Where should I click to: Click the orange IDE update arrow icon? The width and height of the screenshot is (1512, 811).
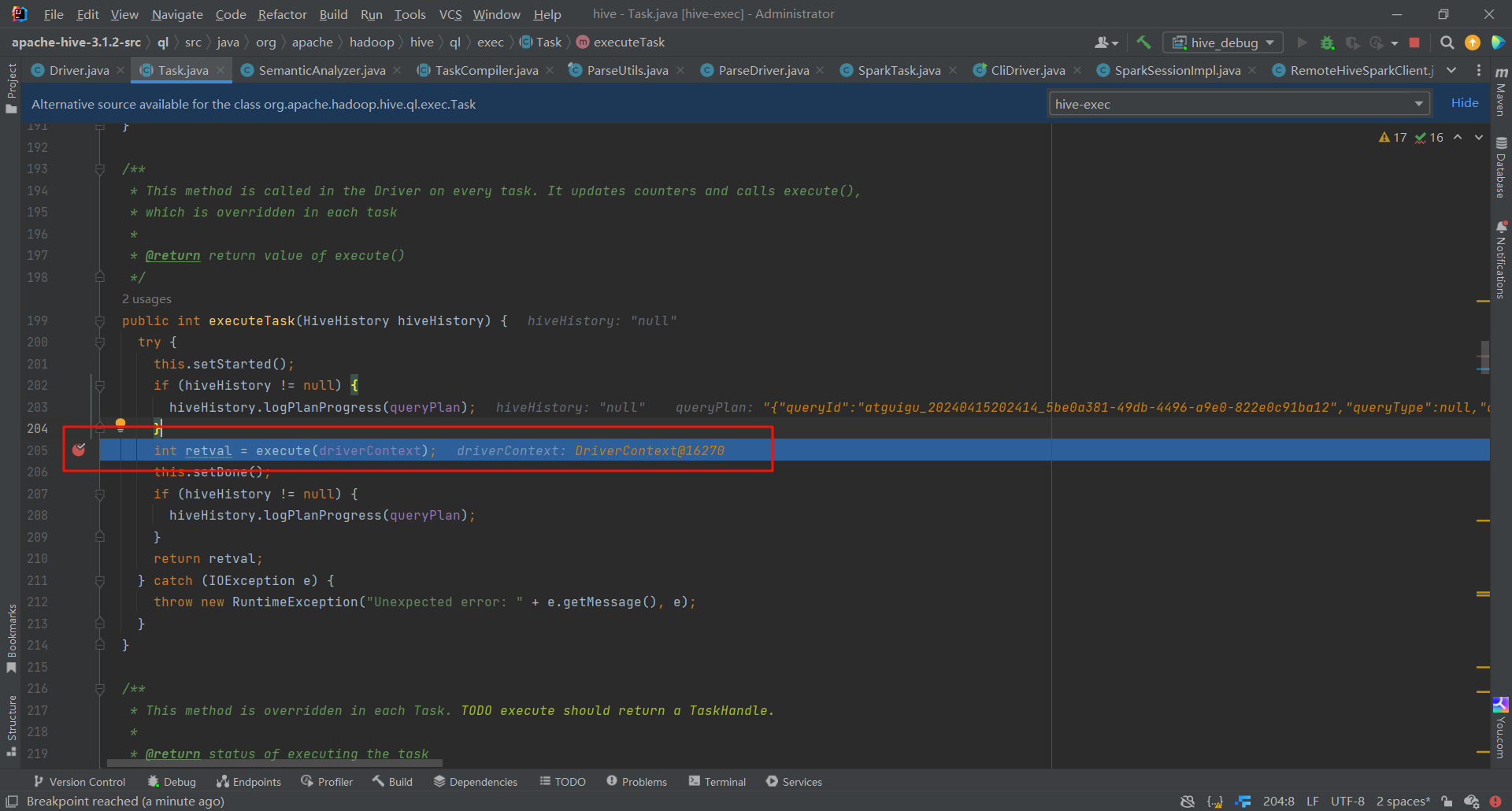1472,43
